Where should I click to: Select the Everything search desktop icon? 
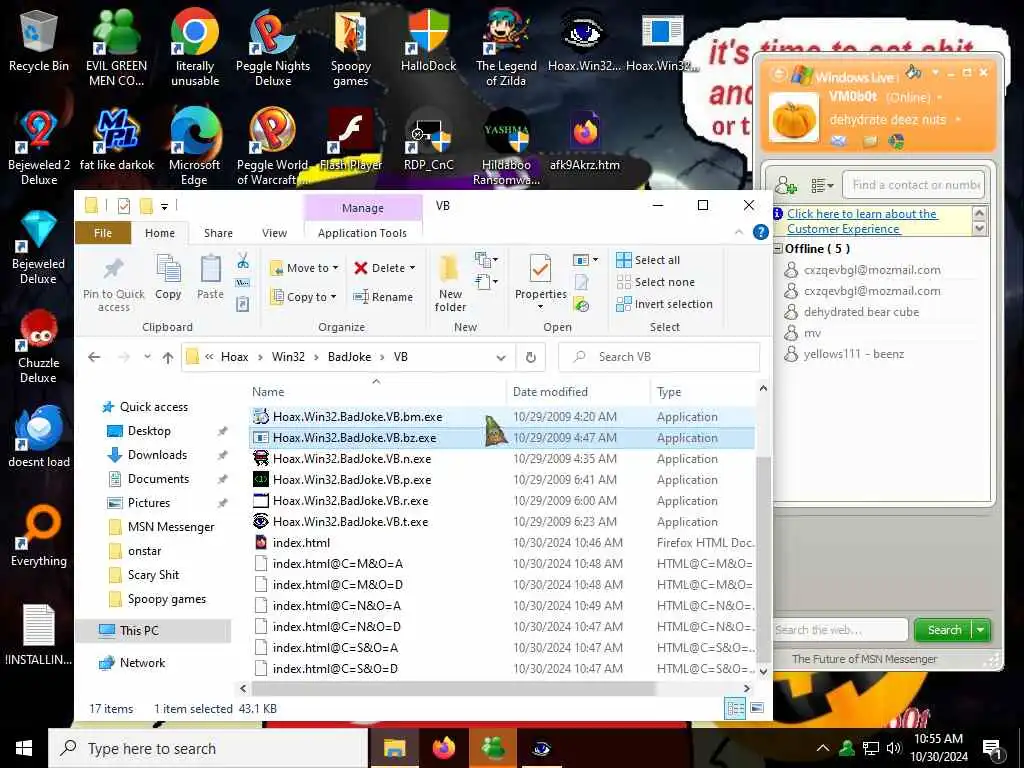(39, 537)
